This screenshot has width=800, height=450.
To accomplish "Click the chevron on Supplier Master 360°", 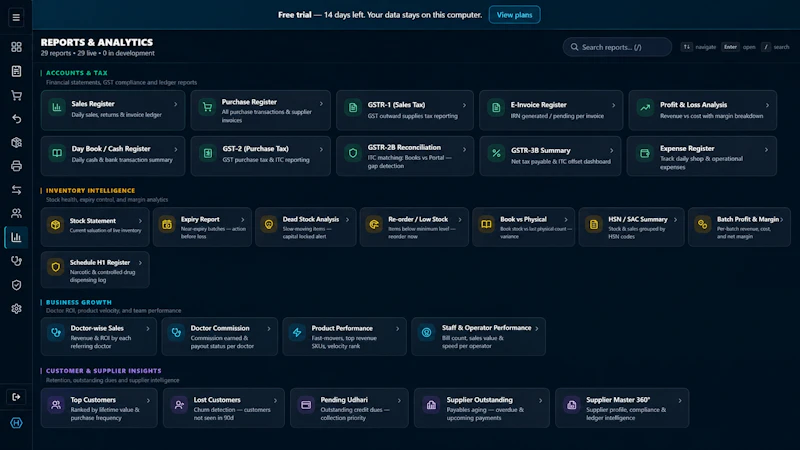I will pos(680,401).
